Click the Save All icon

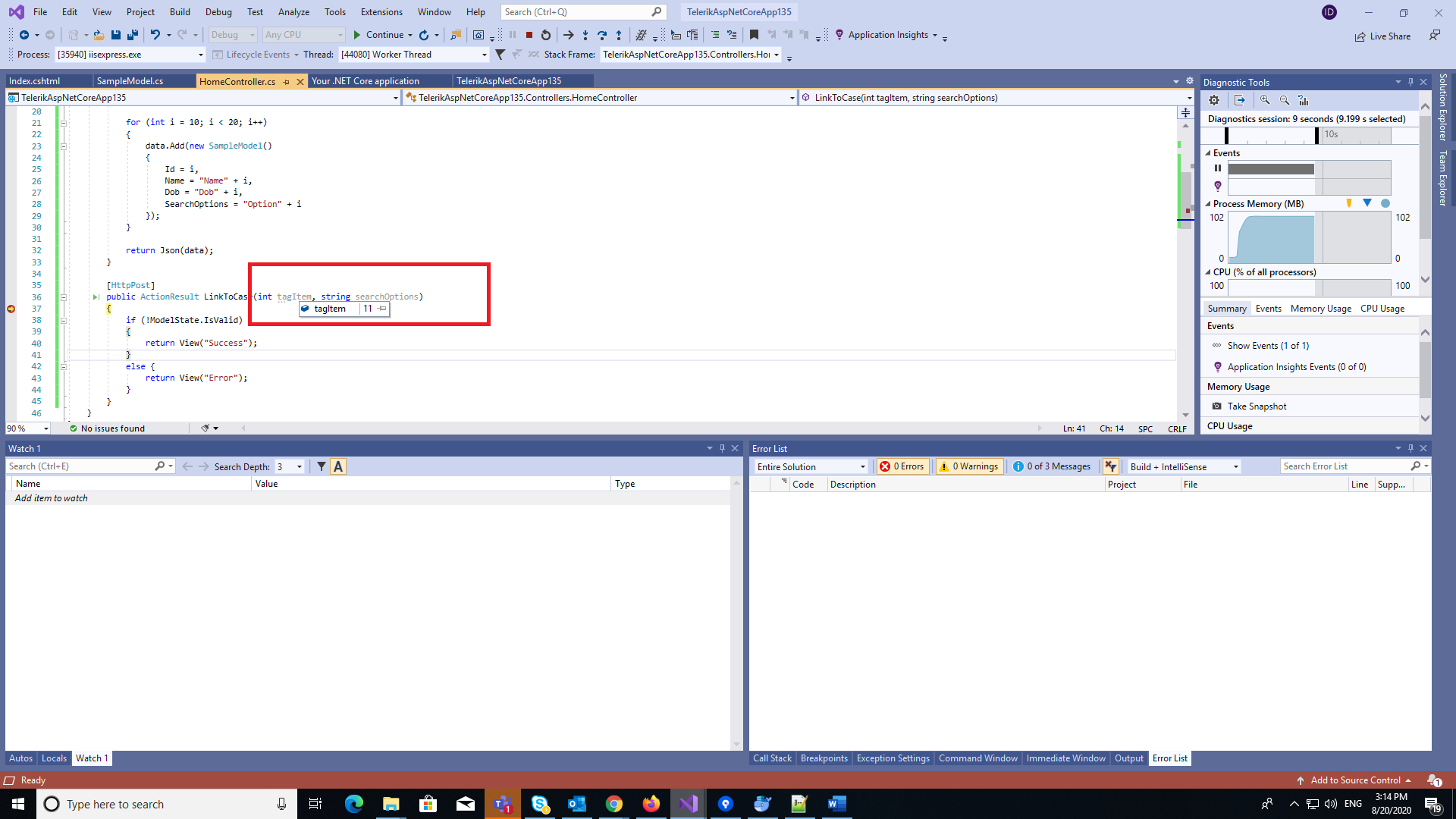133,35
